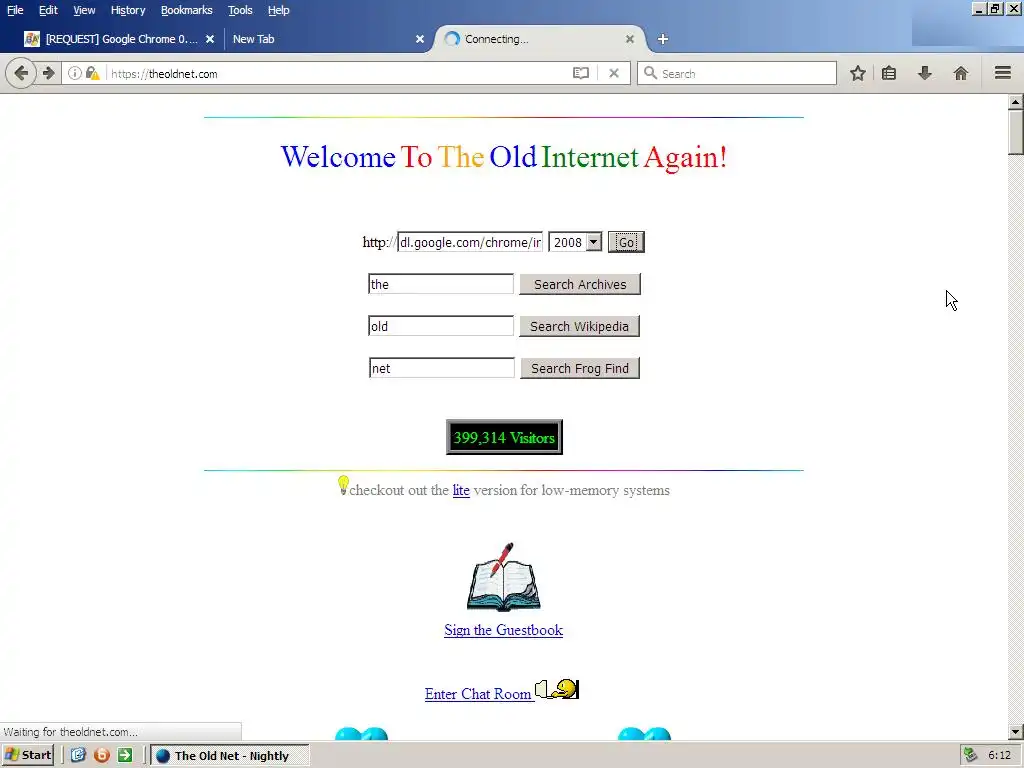
Task: Open the View menu
Action: 84,10
